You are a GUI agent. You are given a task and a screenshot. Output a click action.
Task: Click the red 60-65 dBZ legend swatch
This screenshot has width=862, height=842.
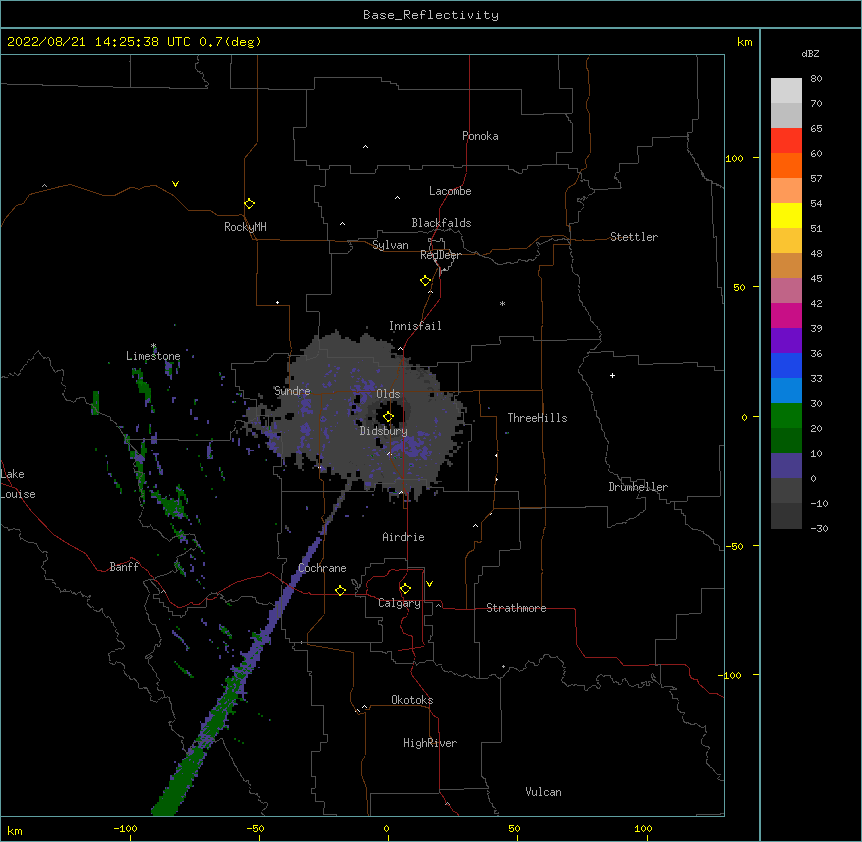click(786, 141)
